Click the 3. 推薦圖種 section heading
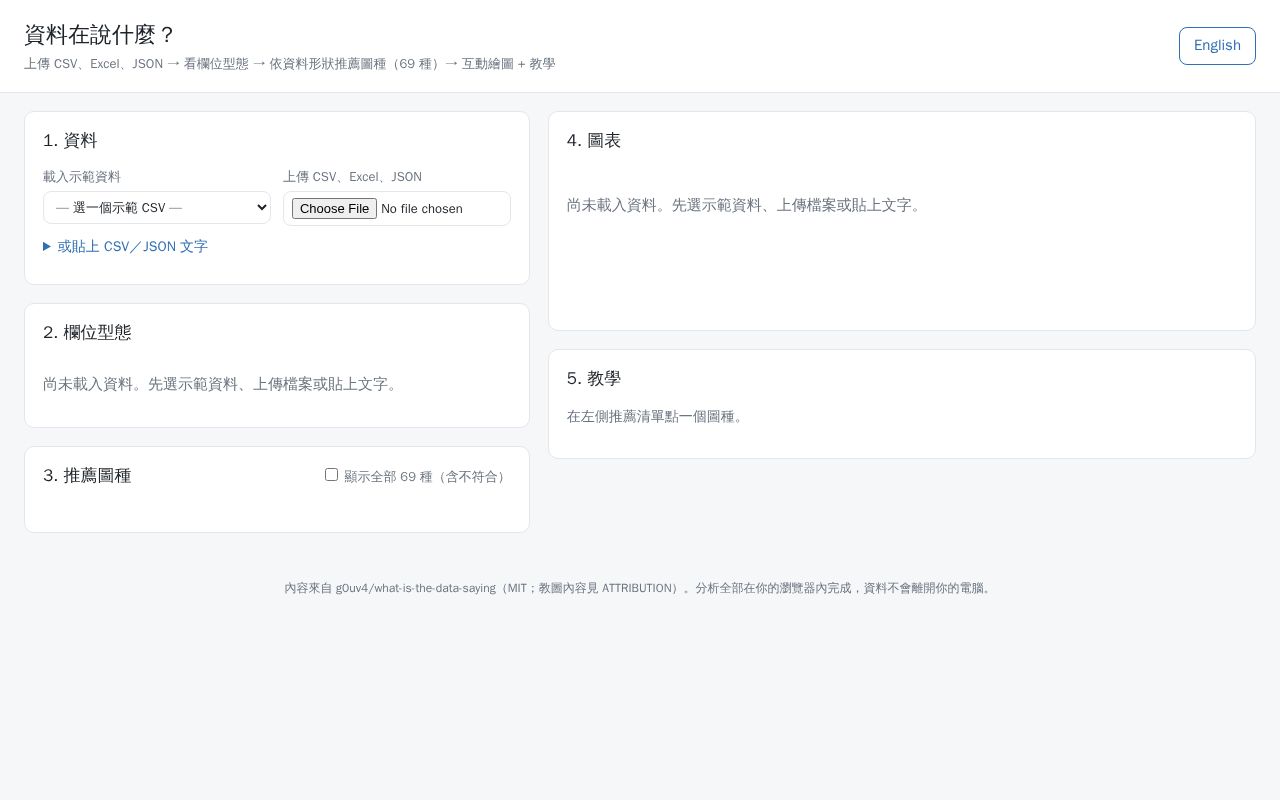This screenshot has width=1280, height=800. [87, 476]
